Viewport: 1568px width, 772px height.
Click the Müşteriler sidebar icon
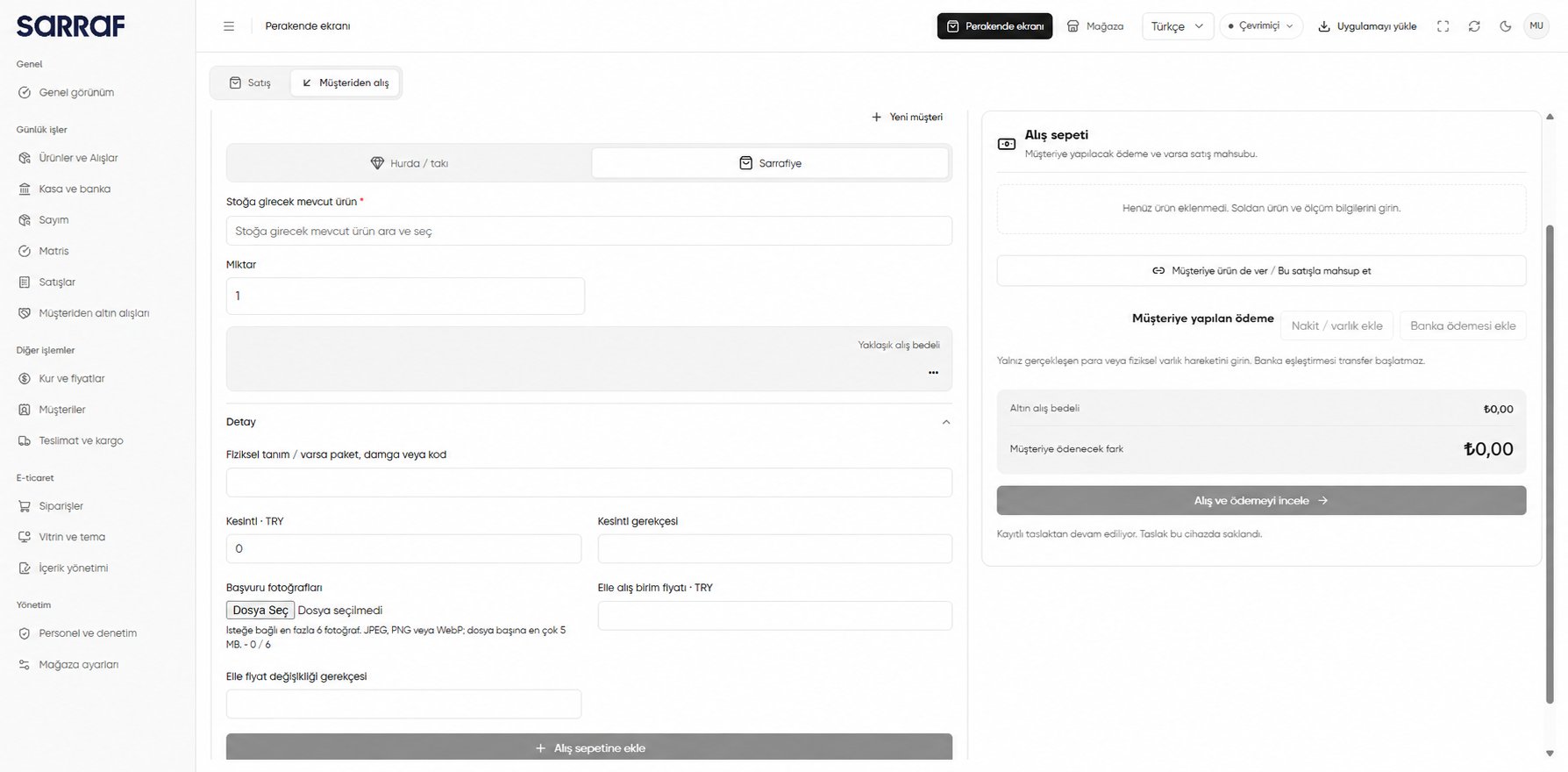(x=25, y=410)
